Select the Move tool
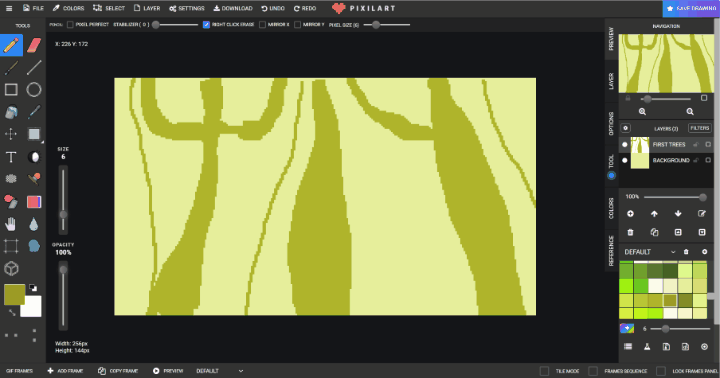This screenshot has width=720, height=378. click(x=11, y=134)
